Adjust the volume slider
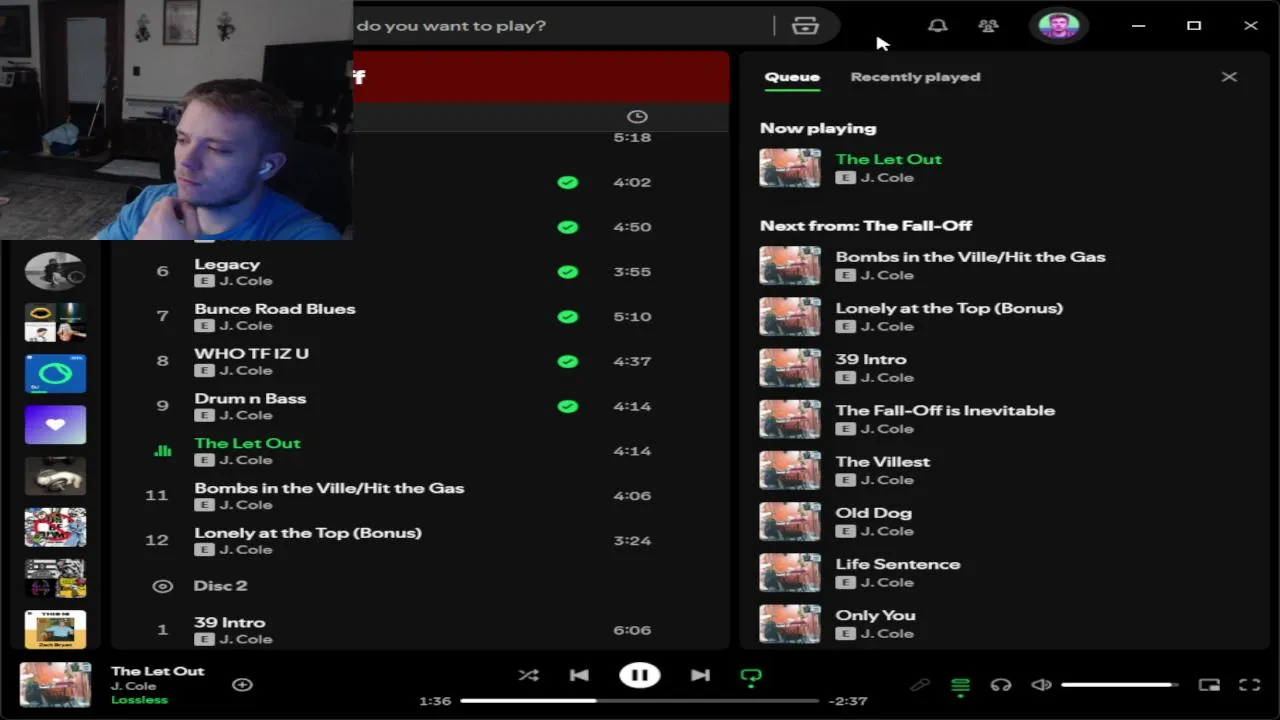 coord(1119,685)
